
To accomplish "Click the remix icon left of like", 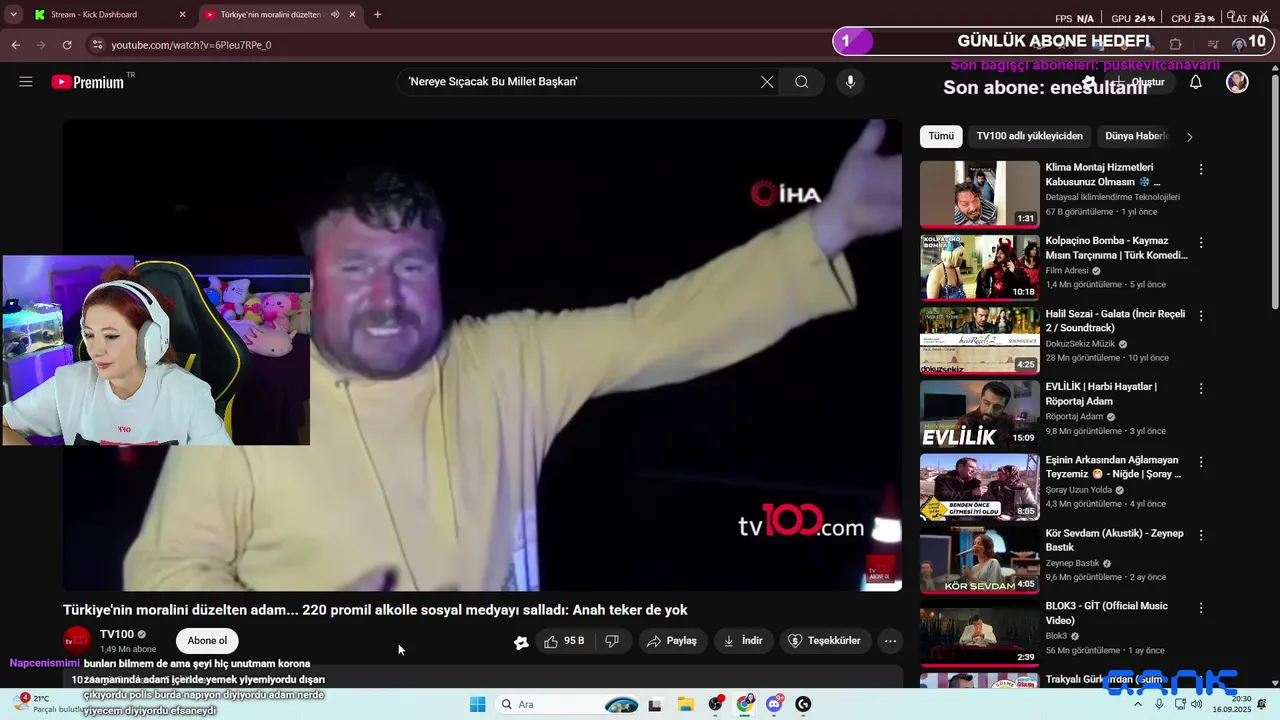I will (x=521, y=642).
